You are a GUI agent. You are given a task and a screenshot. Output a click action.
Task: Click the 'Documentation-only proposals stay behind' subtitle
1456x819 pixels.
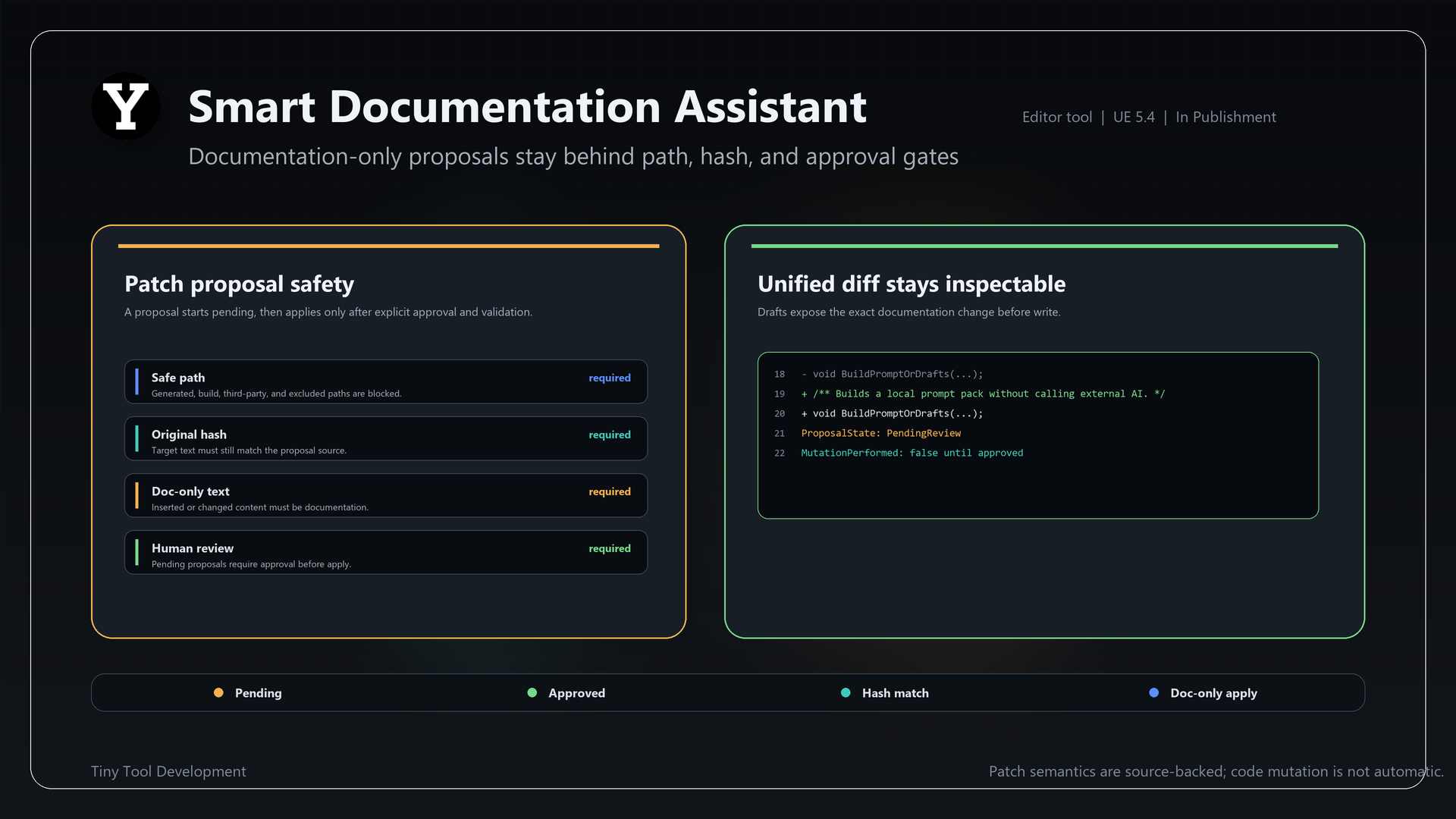[573, 156]
